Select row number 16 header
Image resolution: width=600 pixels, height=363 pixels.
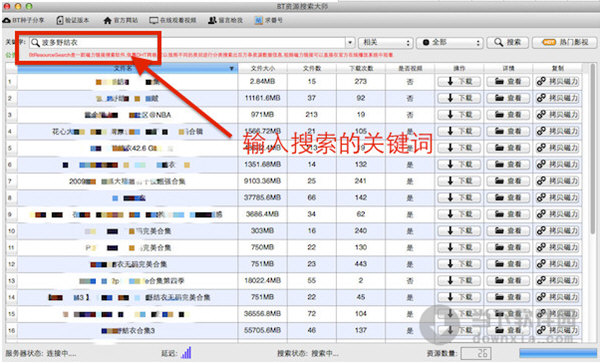pos(11,330)
